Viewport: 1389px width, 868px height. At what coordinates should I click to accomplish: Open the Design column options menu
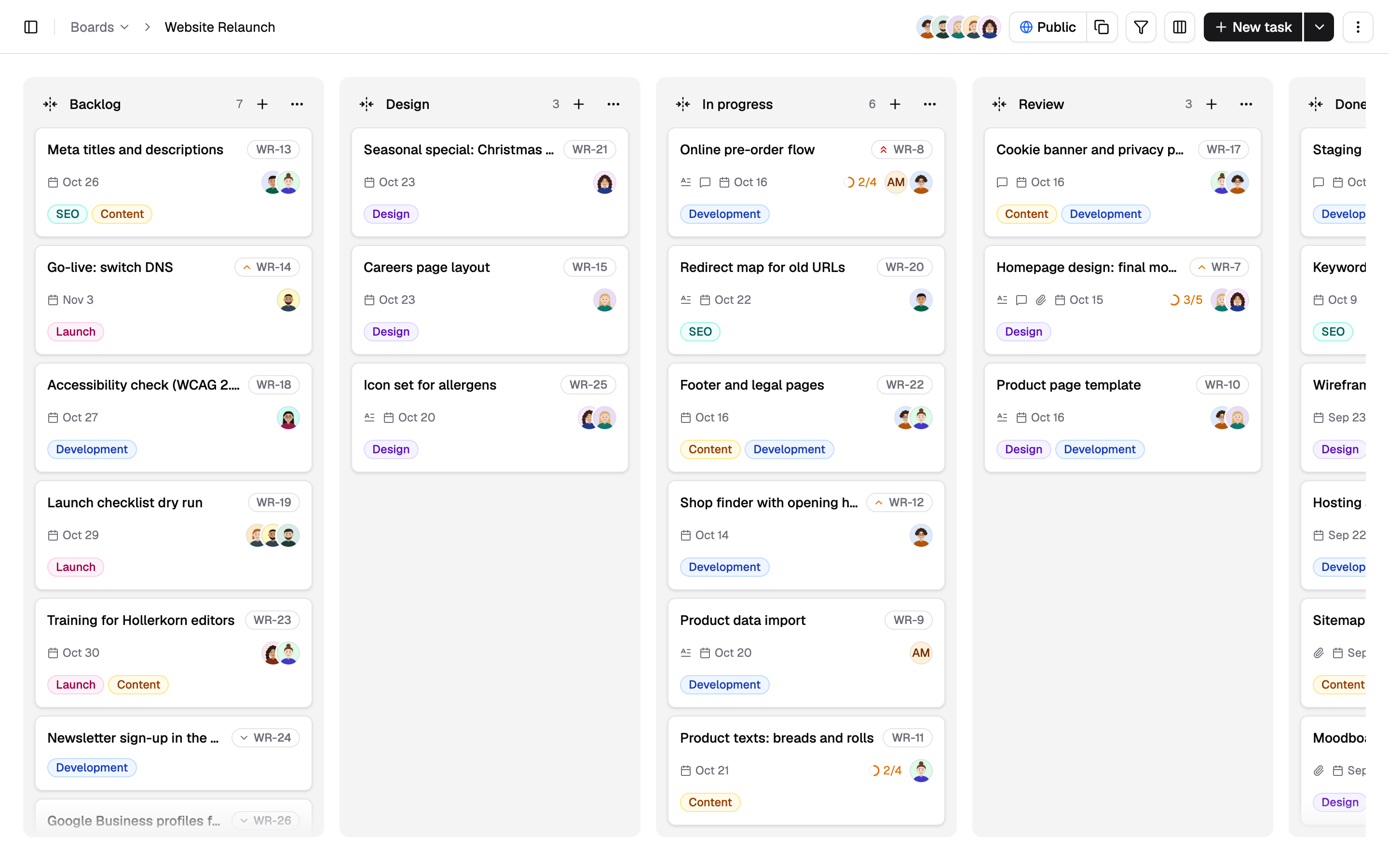613,104
